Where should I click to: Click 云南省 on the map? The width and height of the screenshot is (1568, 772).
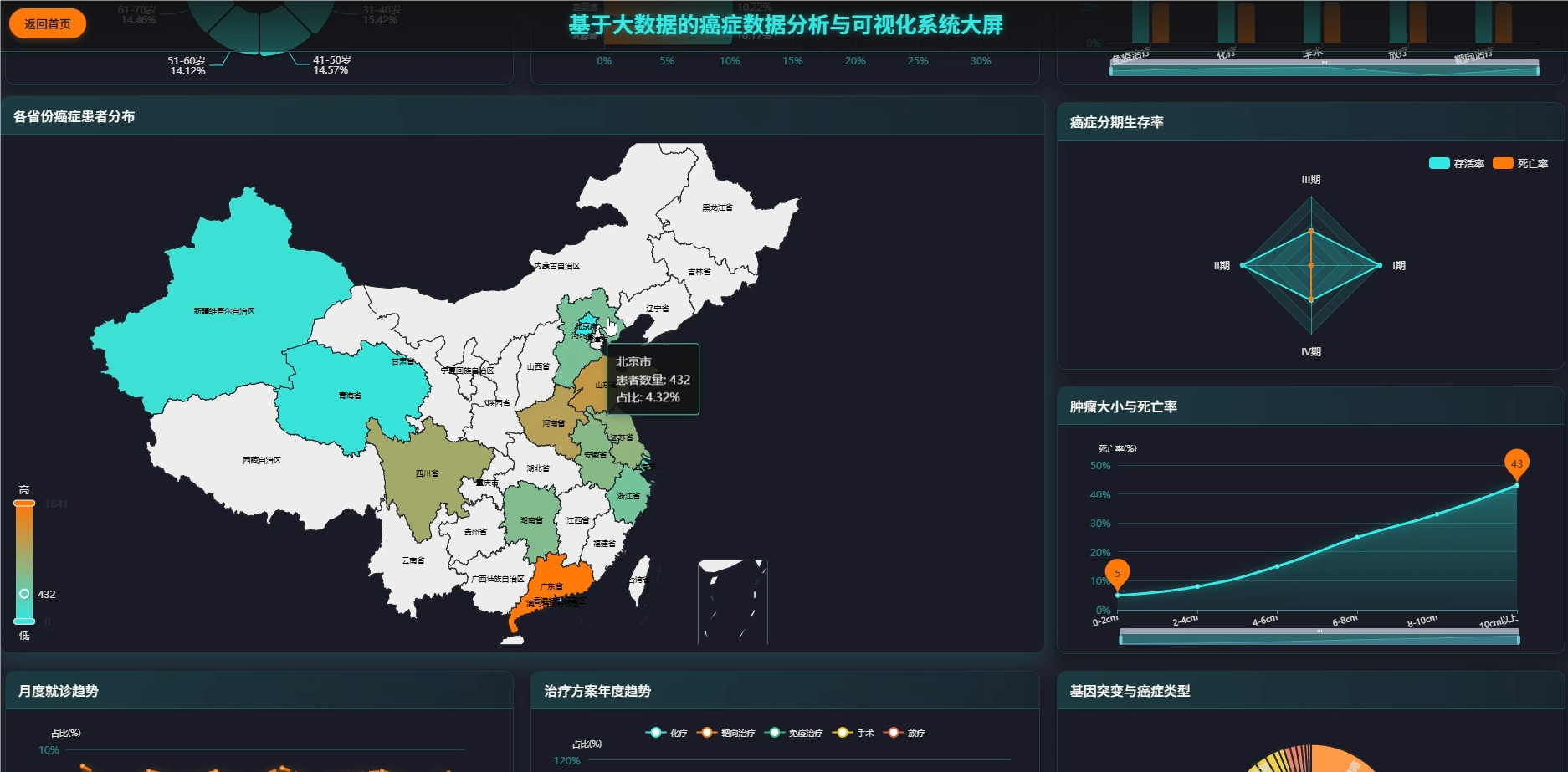[413, 560]
